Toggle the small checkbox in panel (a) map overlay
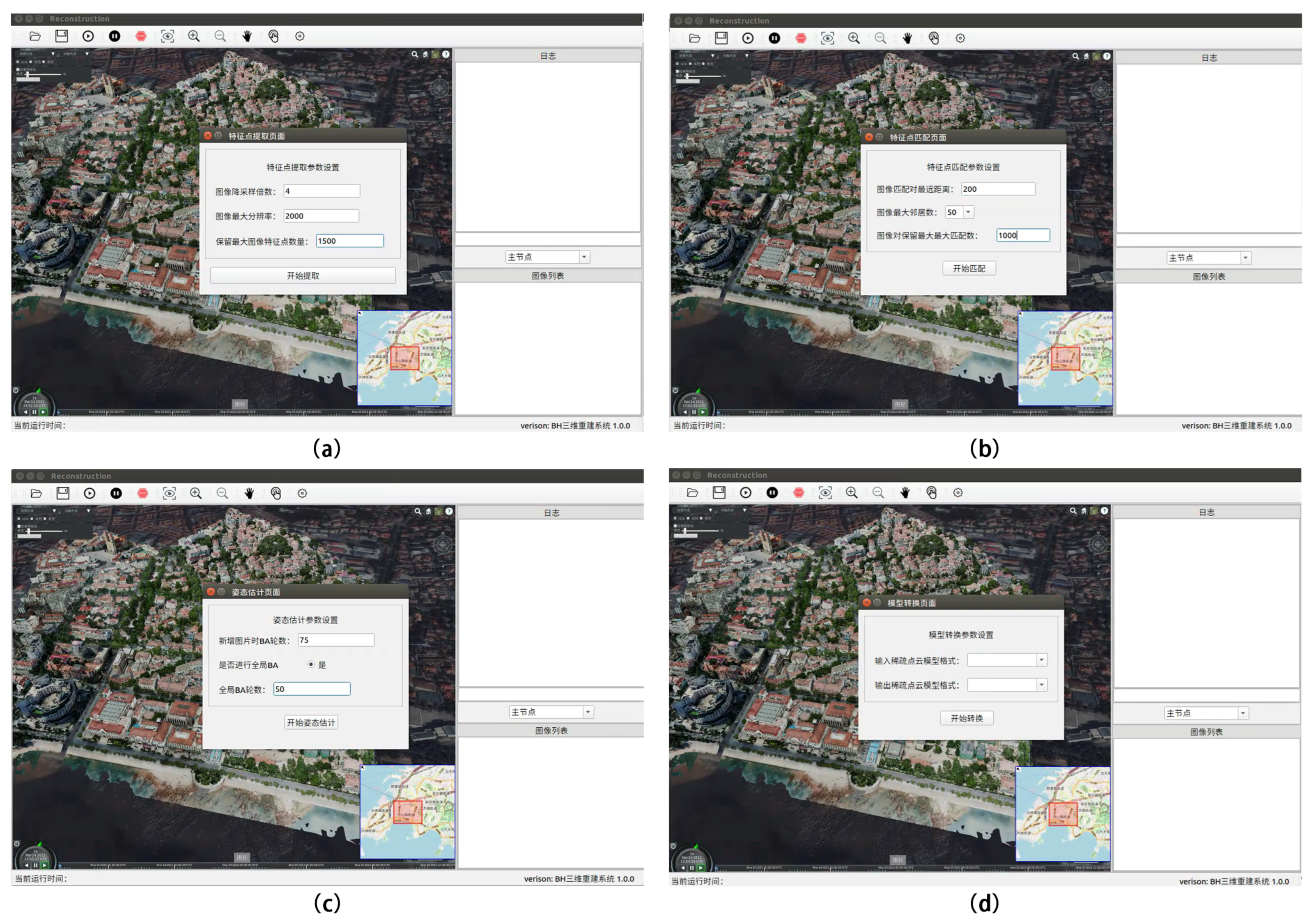The height and width of the screenshot is (924, 1316). (x=18, y=69)
